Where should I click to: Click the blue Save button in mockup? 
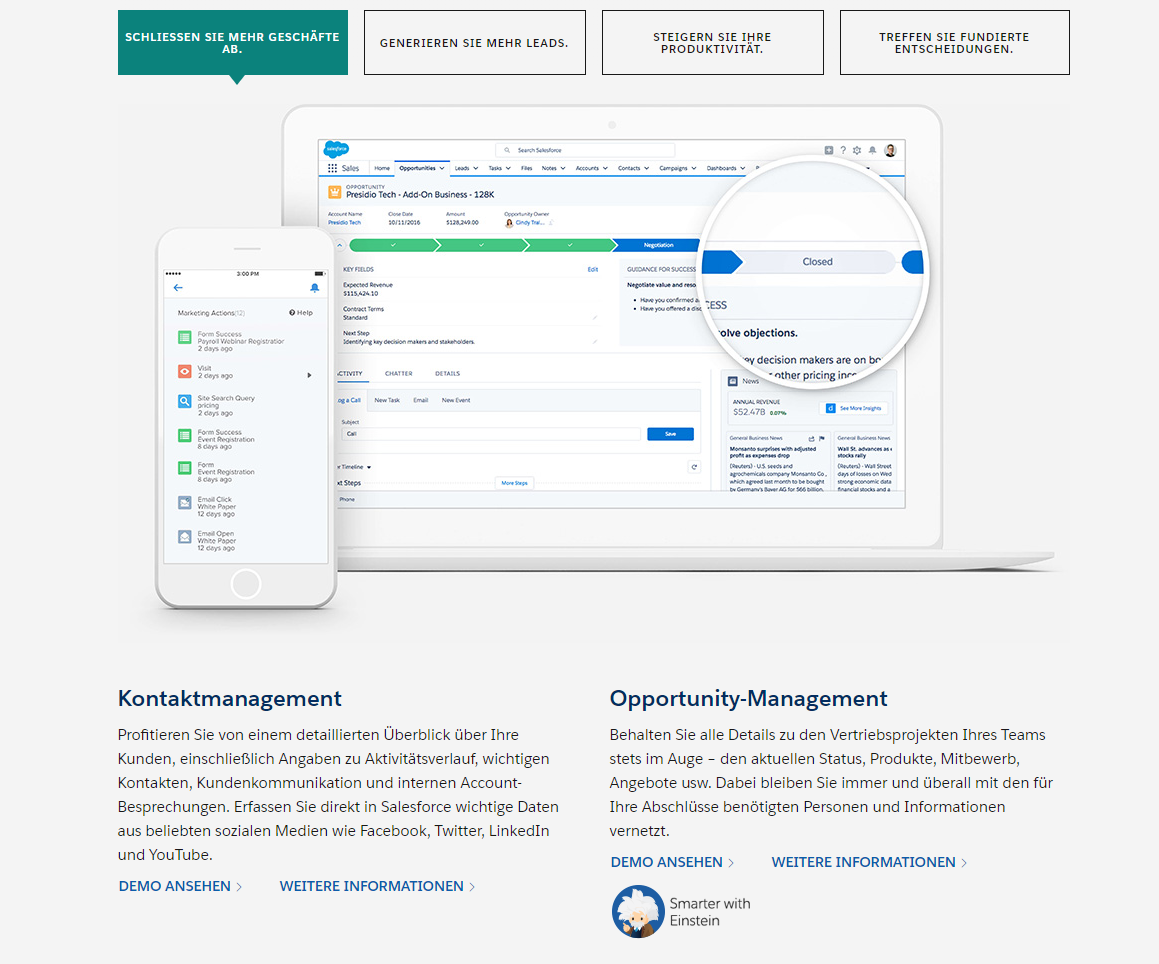670,434
